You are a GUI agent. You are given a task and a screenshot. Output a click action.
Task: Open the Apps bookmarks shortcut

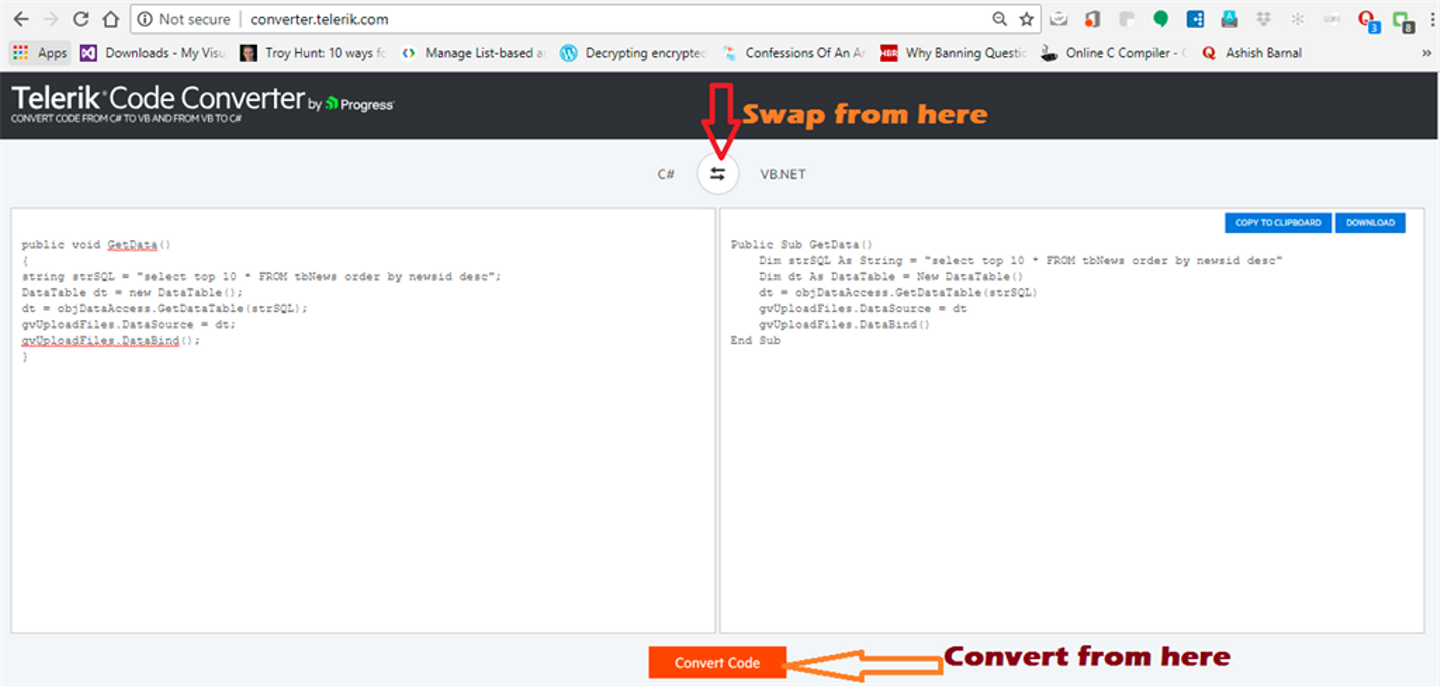click(x=40, y=53)
